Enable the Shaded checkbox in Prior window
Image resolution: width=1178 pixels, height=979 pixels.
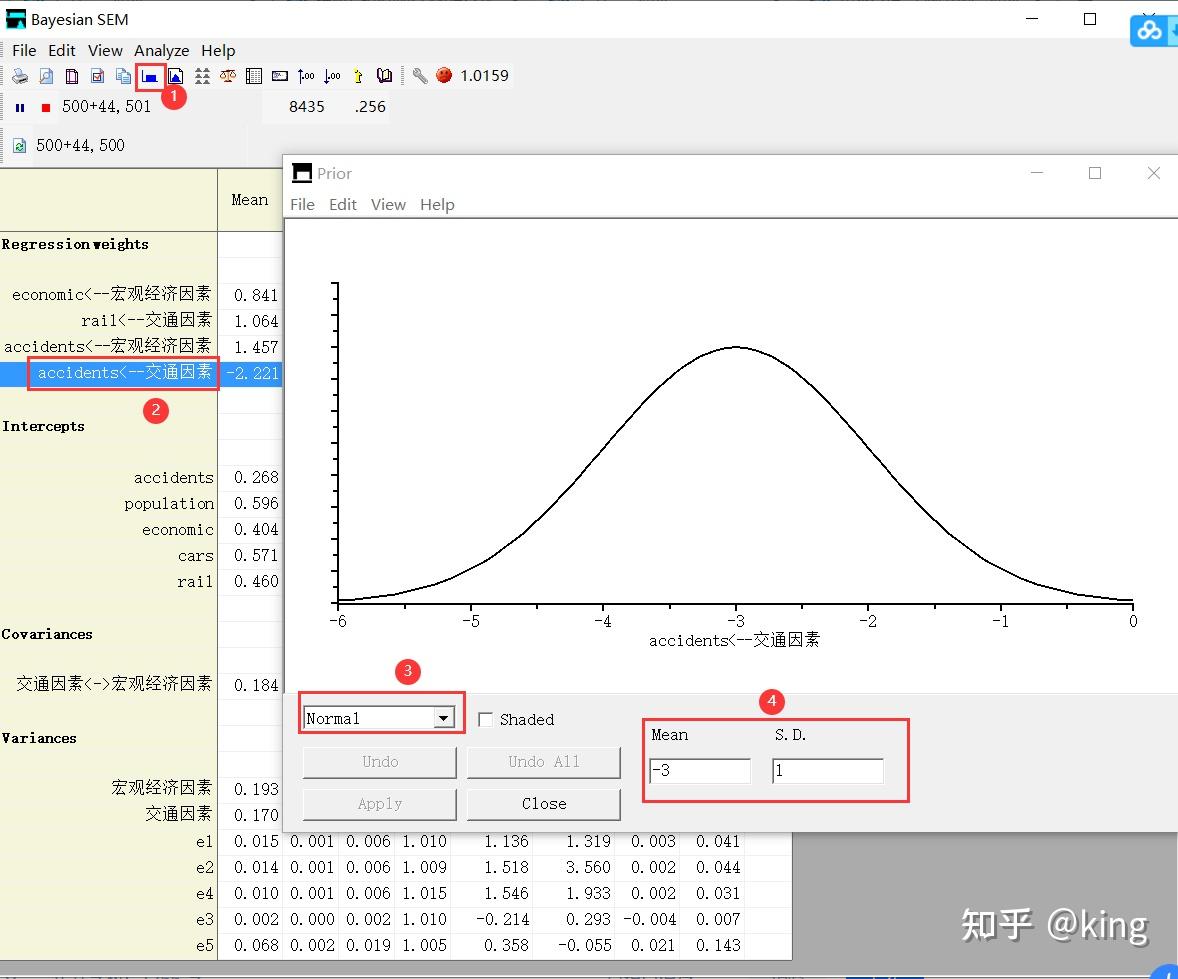coord(487,719)
